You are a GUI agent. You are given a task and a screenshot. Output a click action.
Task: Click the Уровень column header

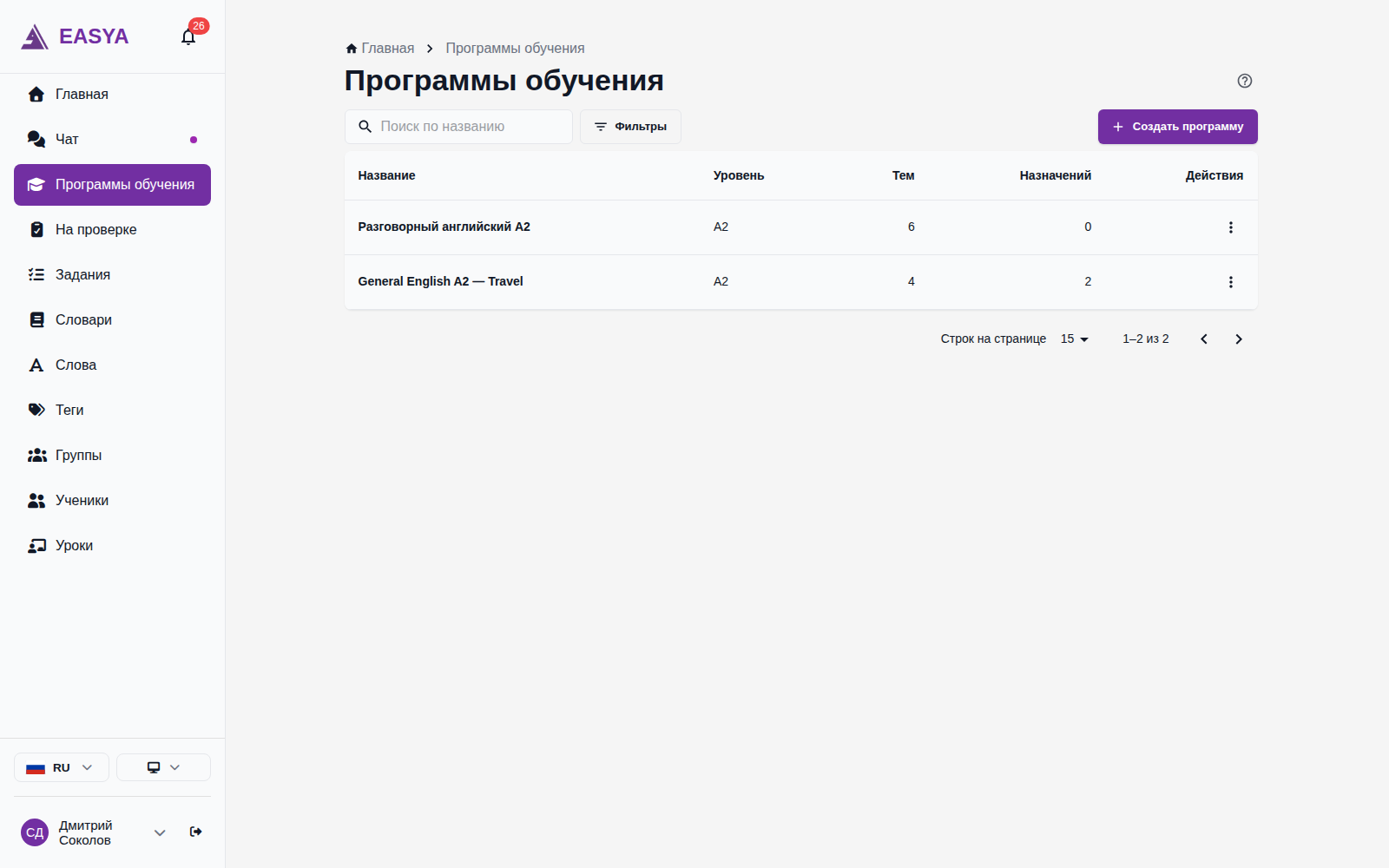point(739,175)
